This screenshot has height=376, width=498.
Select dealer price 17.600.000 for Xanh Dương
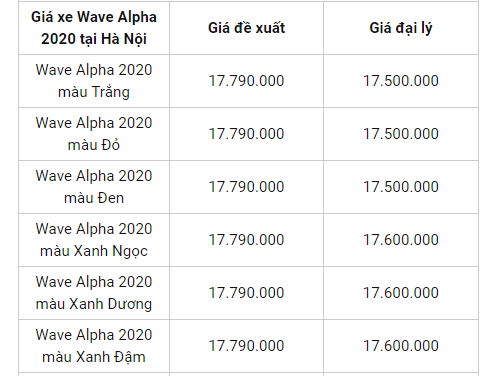tap(401, 293)
